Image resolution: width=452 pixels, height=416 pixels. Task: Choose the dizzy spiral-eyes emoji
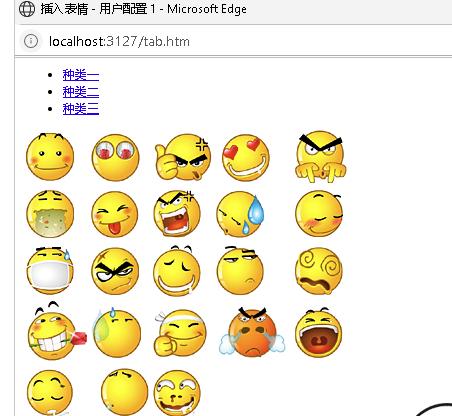319,271
